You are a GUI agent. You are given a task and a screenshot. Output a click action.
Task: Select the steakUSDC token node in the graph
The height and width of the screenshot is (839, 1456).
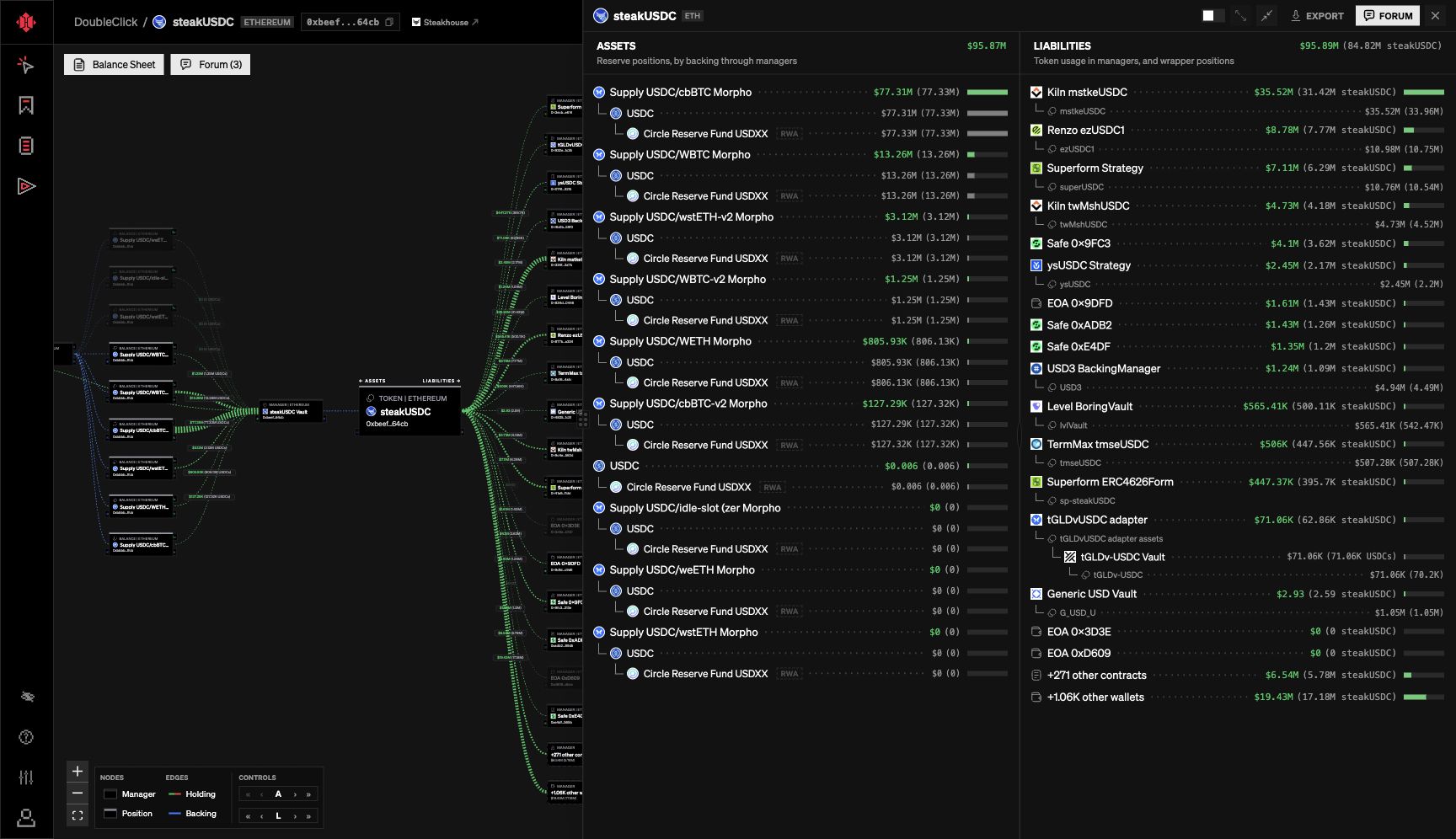tap(410, 411)
